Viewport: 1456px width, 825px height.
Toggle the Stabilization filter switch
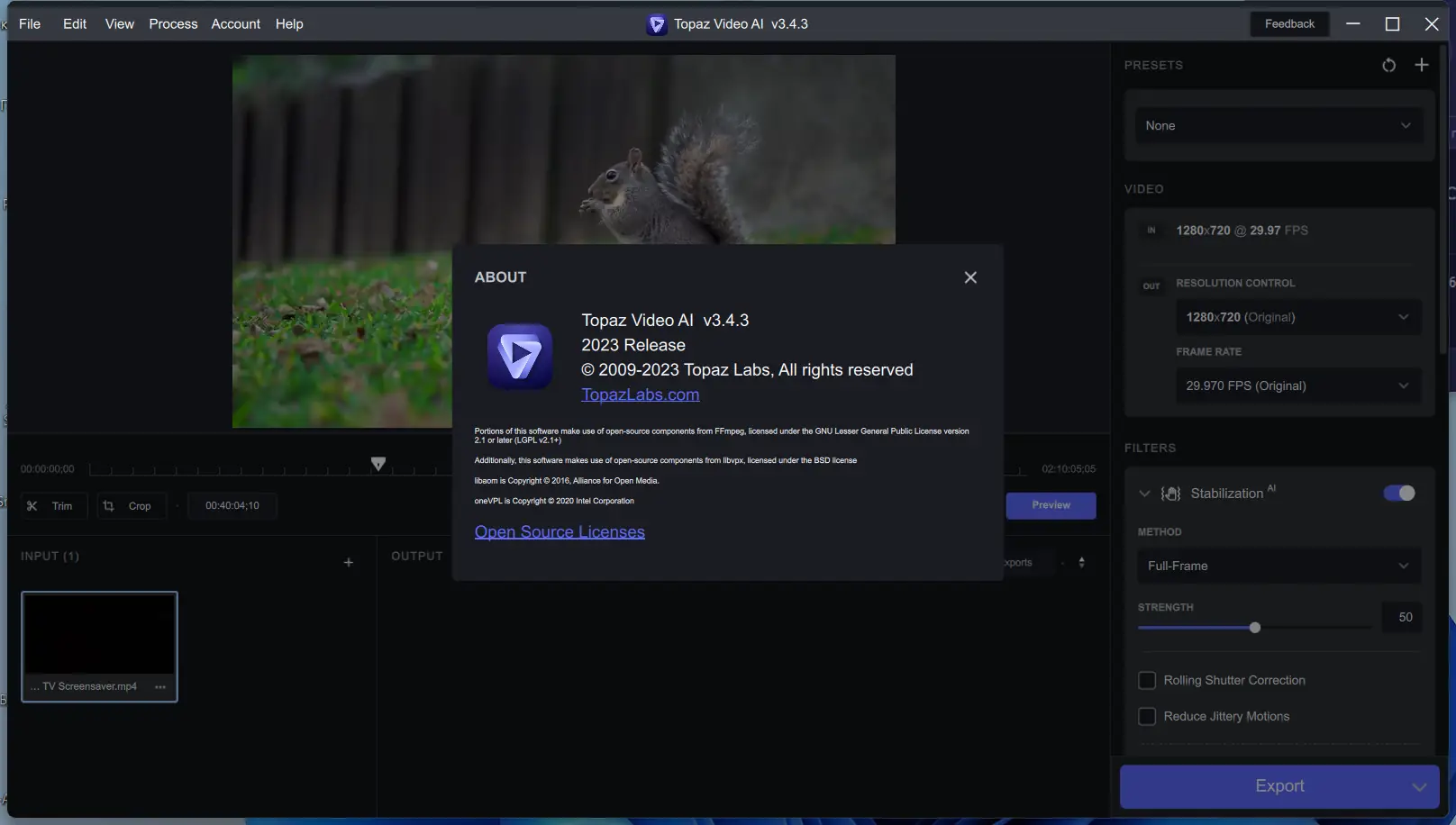1399,493
